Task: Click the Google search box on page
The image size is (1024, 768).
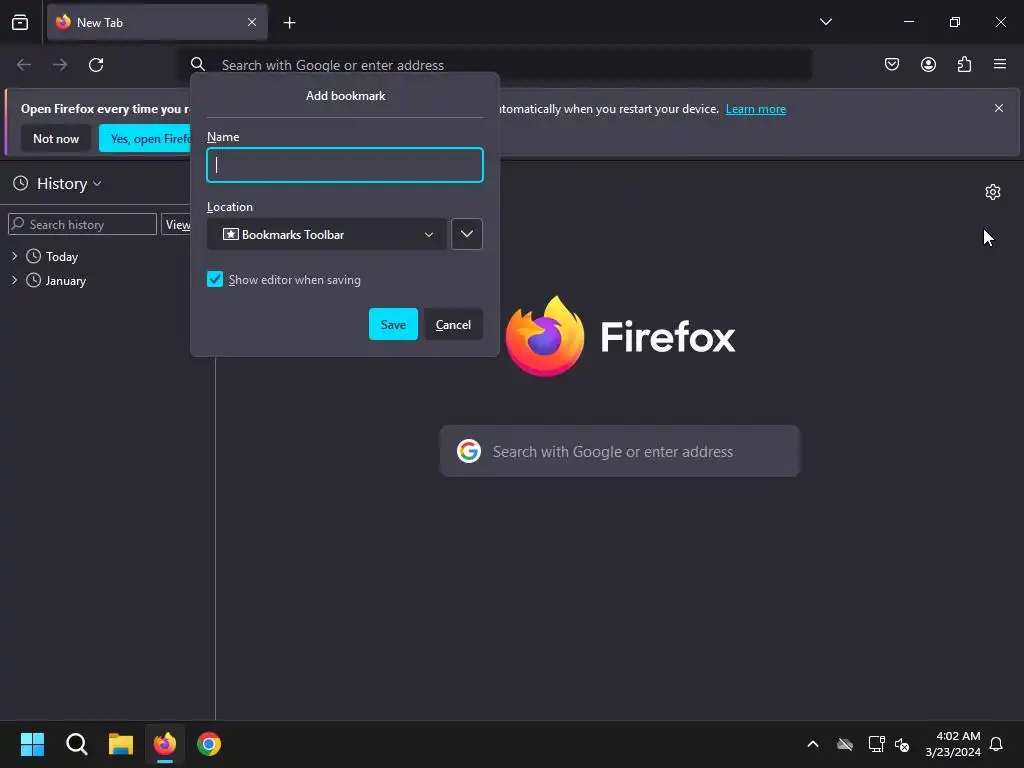Action: click(x=620, y=451)
